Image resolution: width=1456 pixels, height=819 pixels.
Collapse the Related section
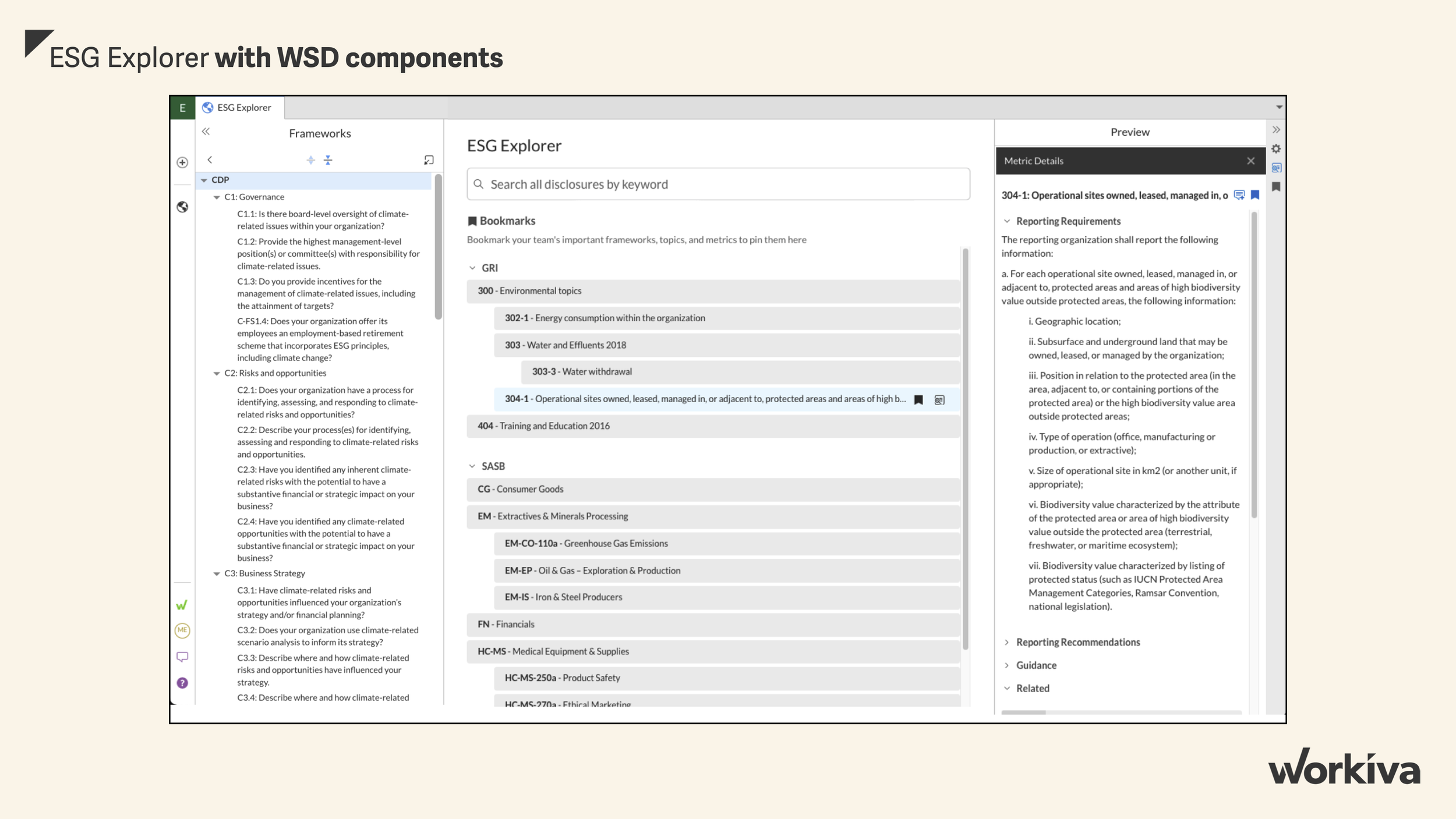click(1006, 688)
